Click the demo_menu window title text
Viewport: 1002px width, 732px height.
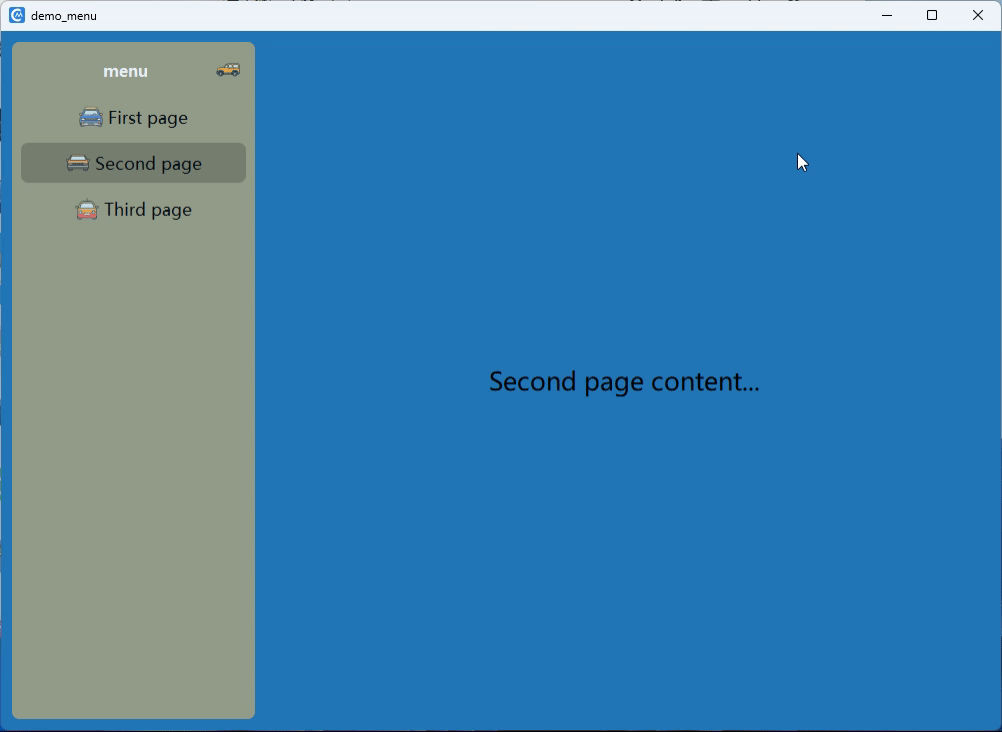click(x=64, y=16)
